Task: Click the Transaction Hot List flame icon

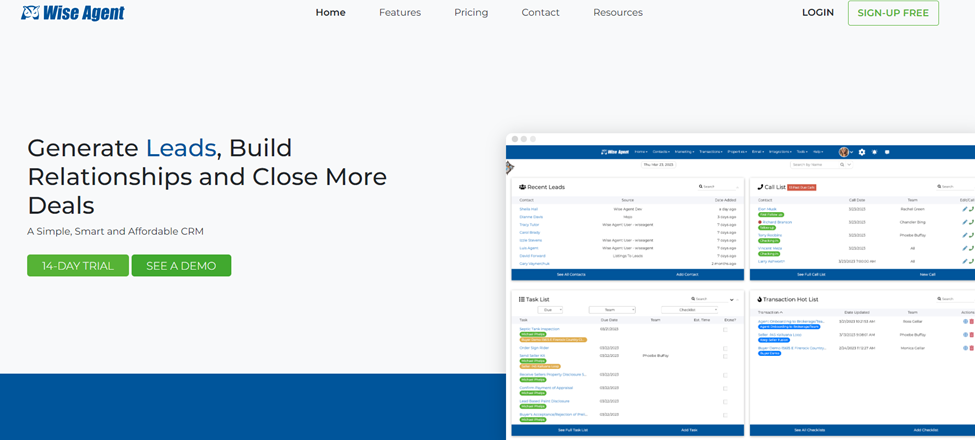Action: point(760,300)
